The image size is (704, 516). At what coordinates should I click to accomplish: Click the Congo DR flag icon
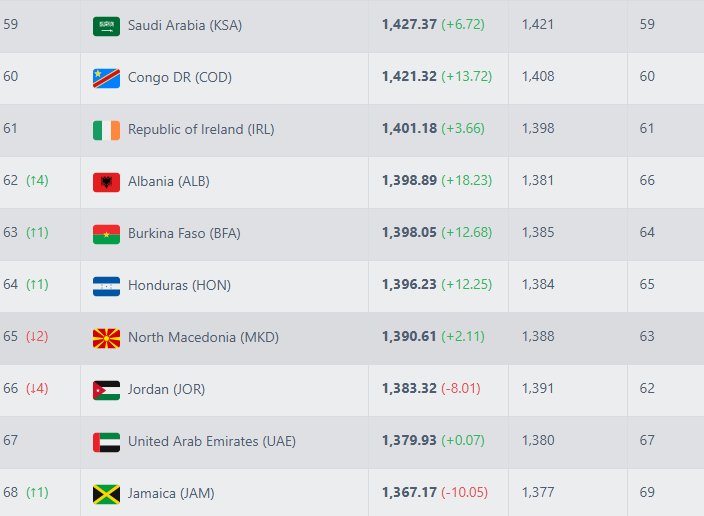point(106,77)
